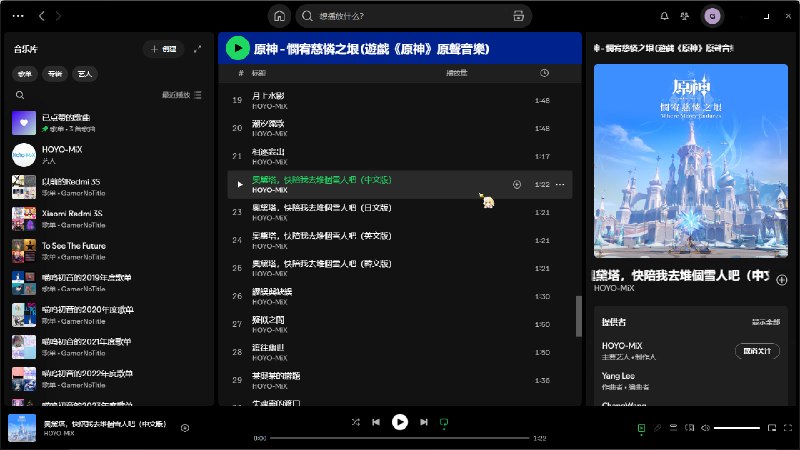Select track 29 in the list
Screen dimensions: 800x450
coord(399,381)
